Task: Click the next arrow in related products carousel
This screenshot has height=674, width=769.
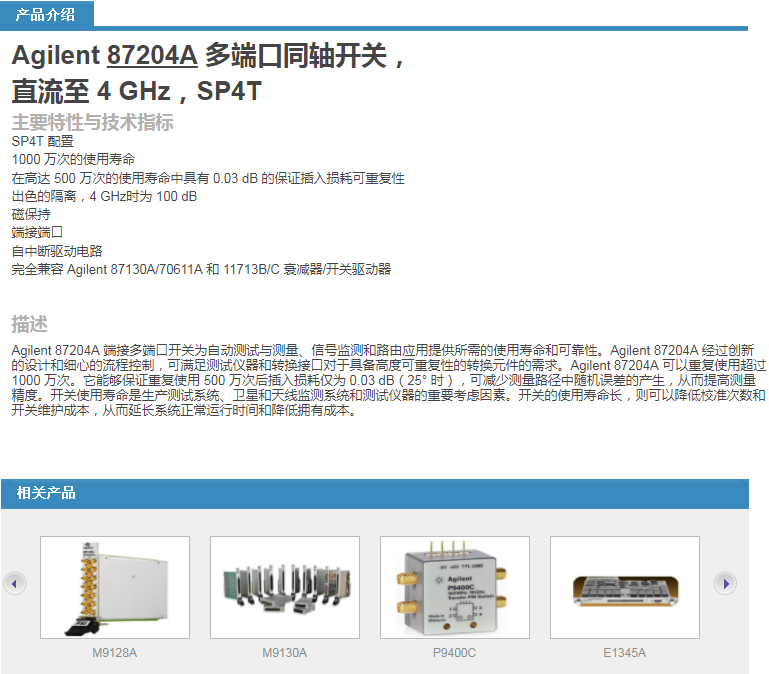Action: tap(725, 583)
